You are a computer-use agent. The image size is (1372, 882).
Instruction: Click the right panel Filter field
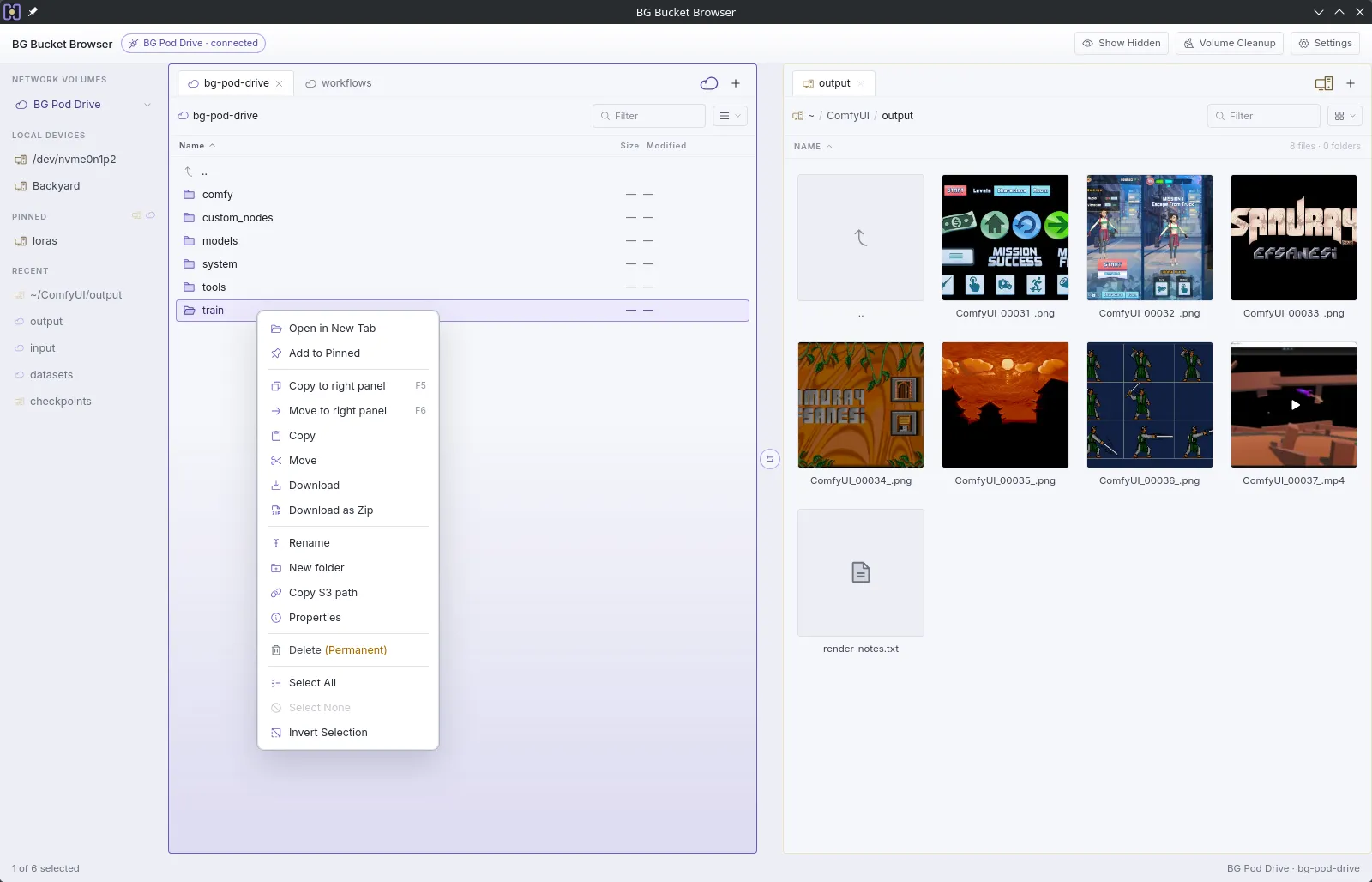click(1264, 116)
